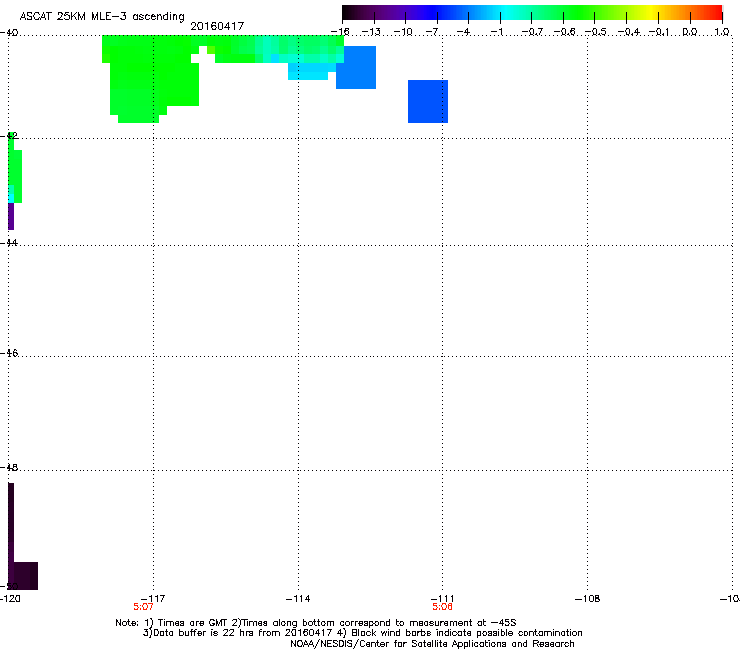Image resolution: width=740 pixels, height=650 pixels.
Task: Click the dark blue data block near -111
Action: pos(428,101)
